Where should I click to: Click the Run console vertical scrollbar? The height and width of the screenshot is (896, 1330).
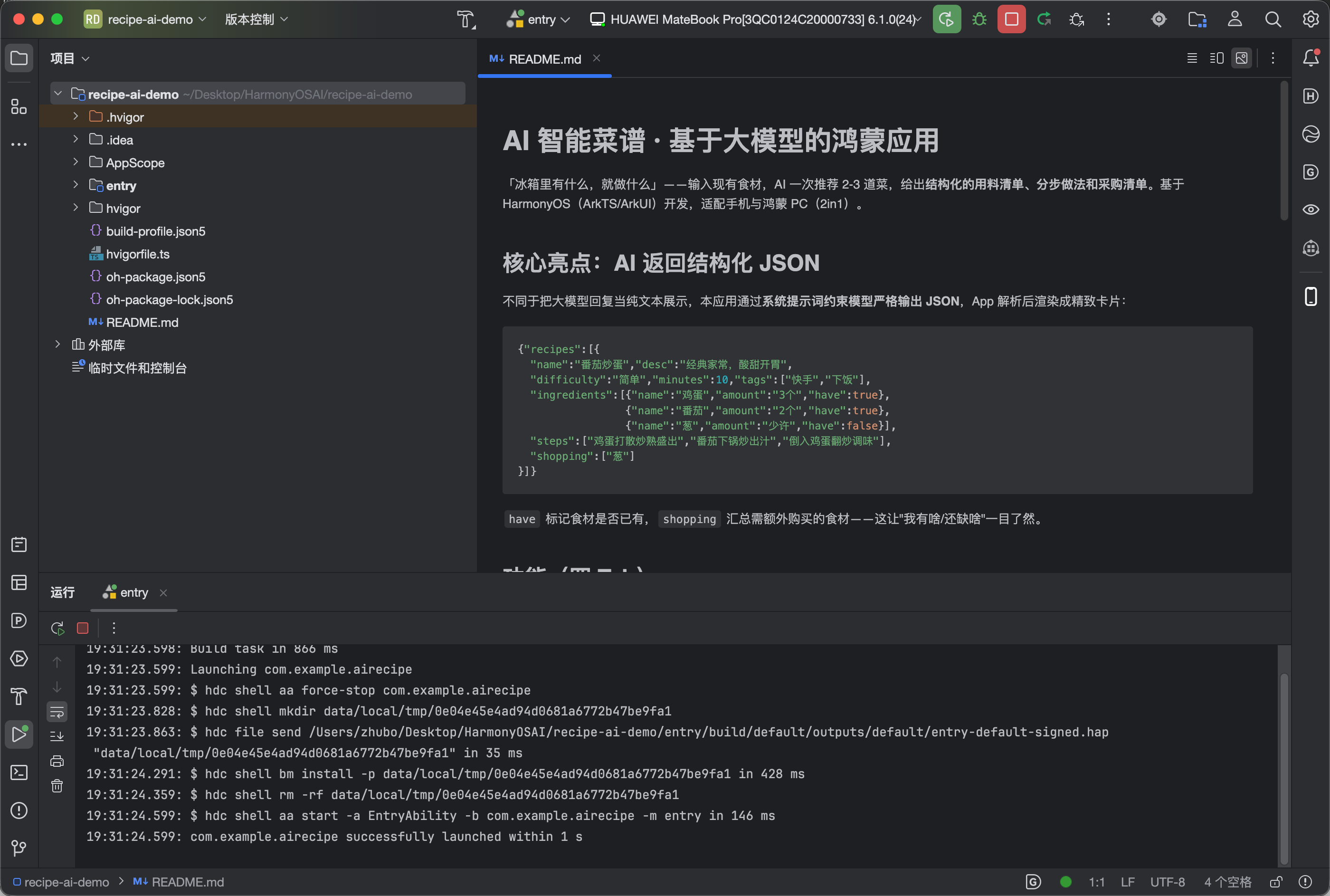pos(1284,769)
